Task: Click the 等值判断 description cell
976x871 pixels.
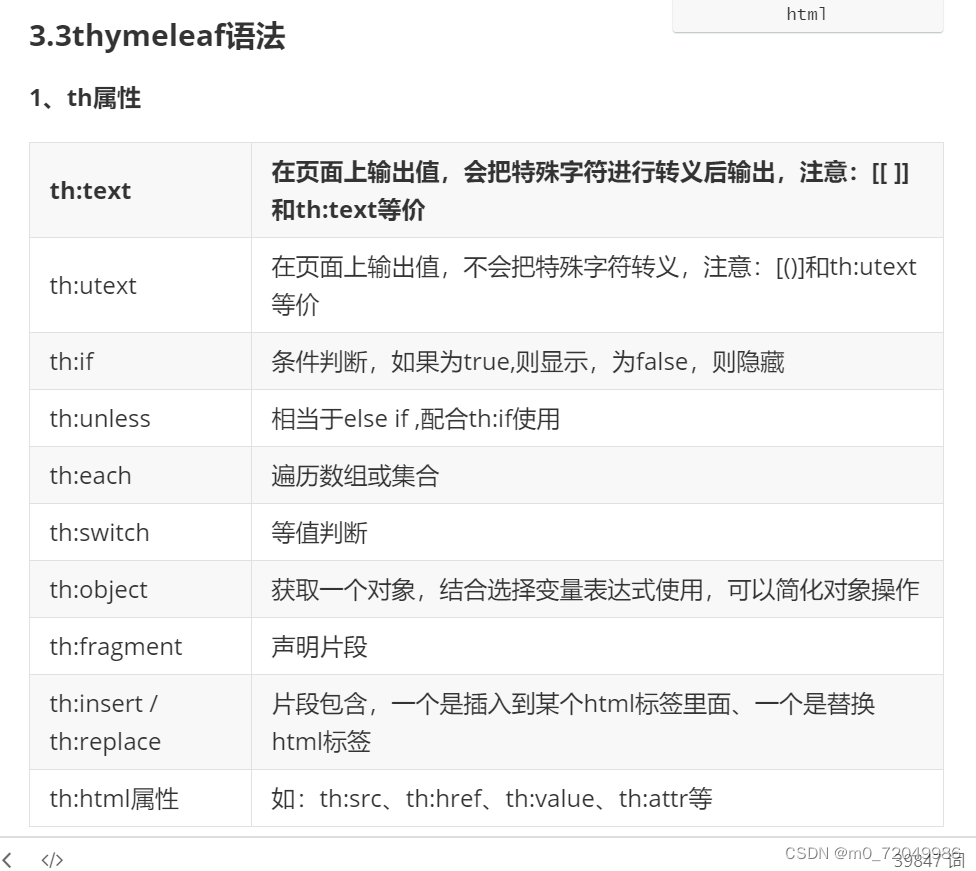Action: (x=320, y=532)
